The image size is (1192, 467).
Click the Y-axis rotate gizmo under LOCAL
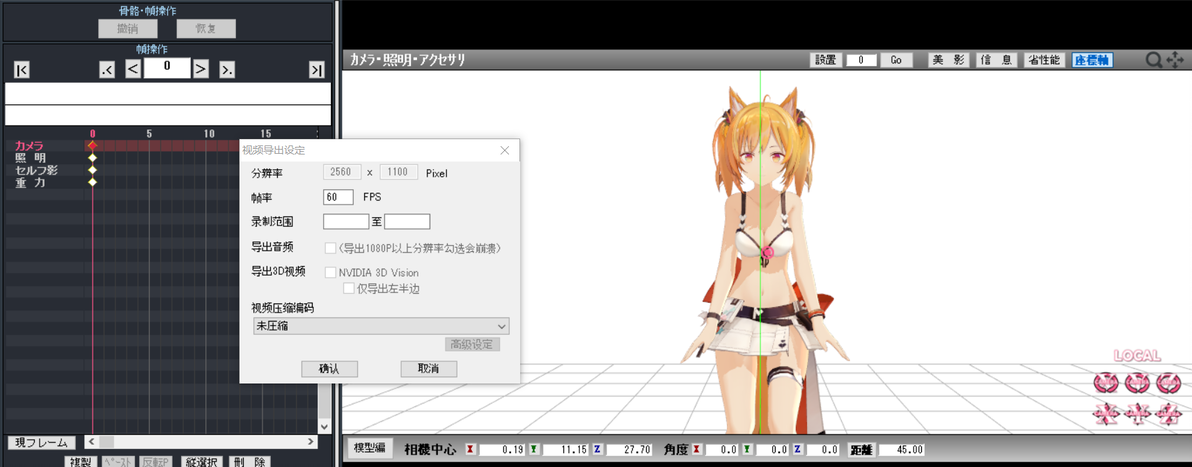(1137, 383)
